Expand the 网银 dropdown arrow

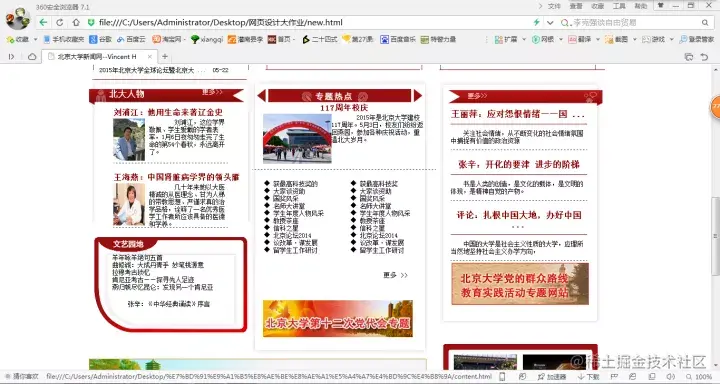(x=561, y=40)
